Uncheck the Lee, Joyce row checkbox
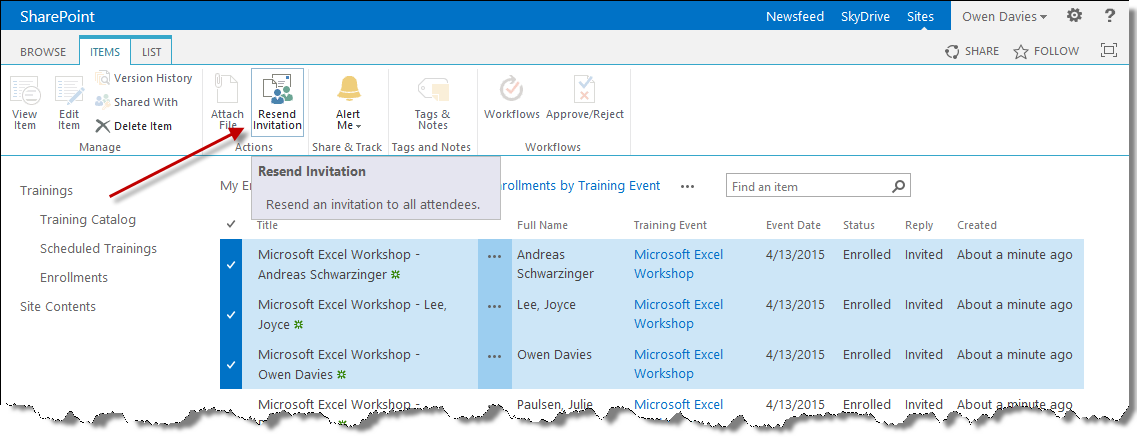Image resolution: width=1137 pixels, height=437 pixels. 231,314
